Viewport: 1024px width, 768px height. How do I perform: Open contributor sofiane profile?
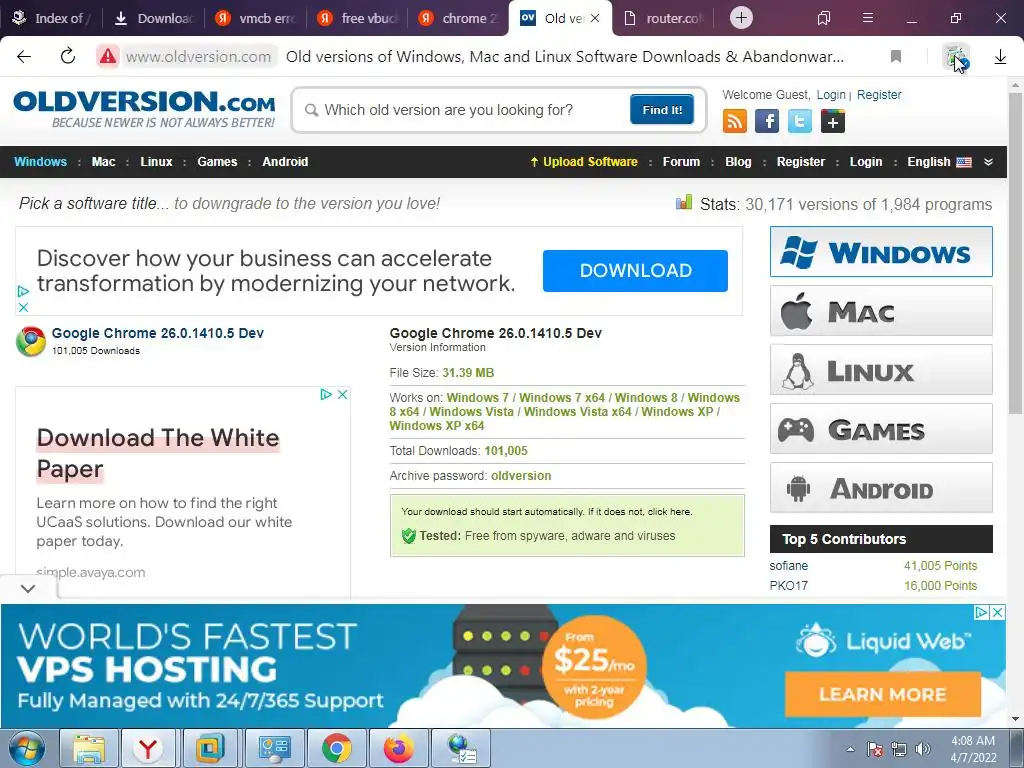[x=788, y=566]
